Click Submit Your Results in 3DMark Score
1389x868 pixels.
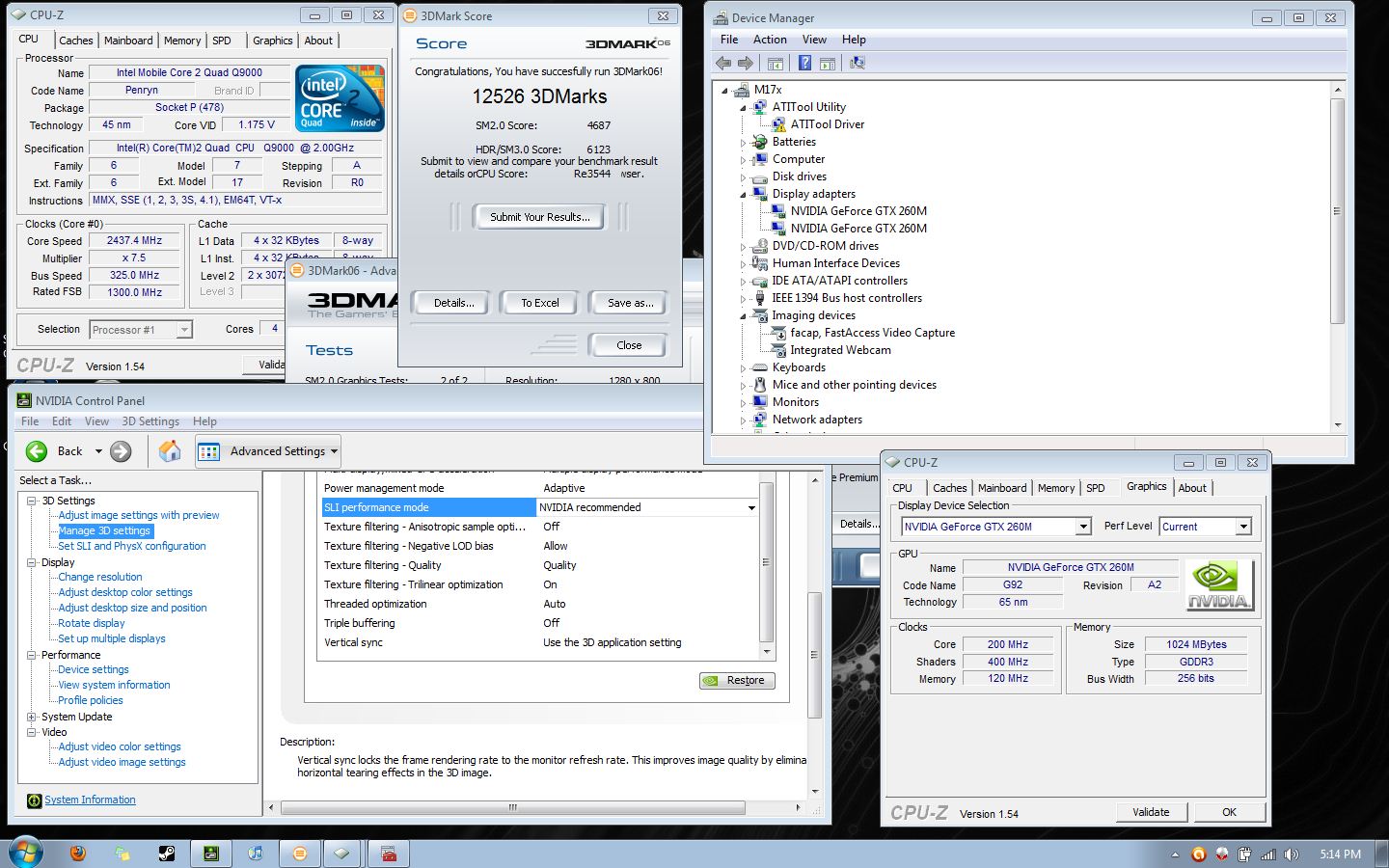coord(539,217)
